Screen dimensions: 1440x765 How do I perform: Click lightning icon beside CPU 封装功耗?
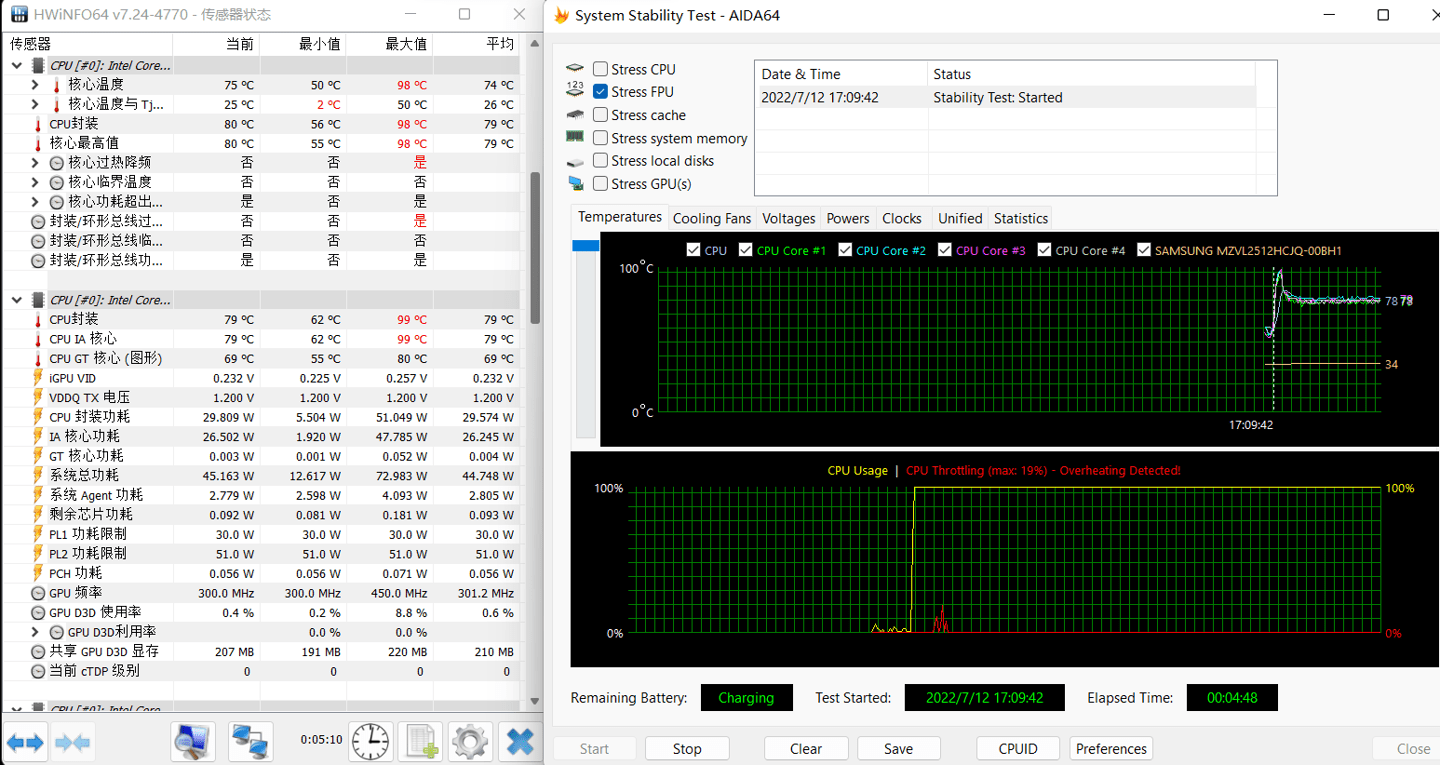tap(38, 417)
